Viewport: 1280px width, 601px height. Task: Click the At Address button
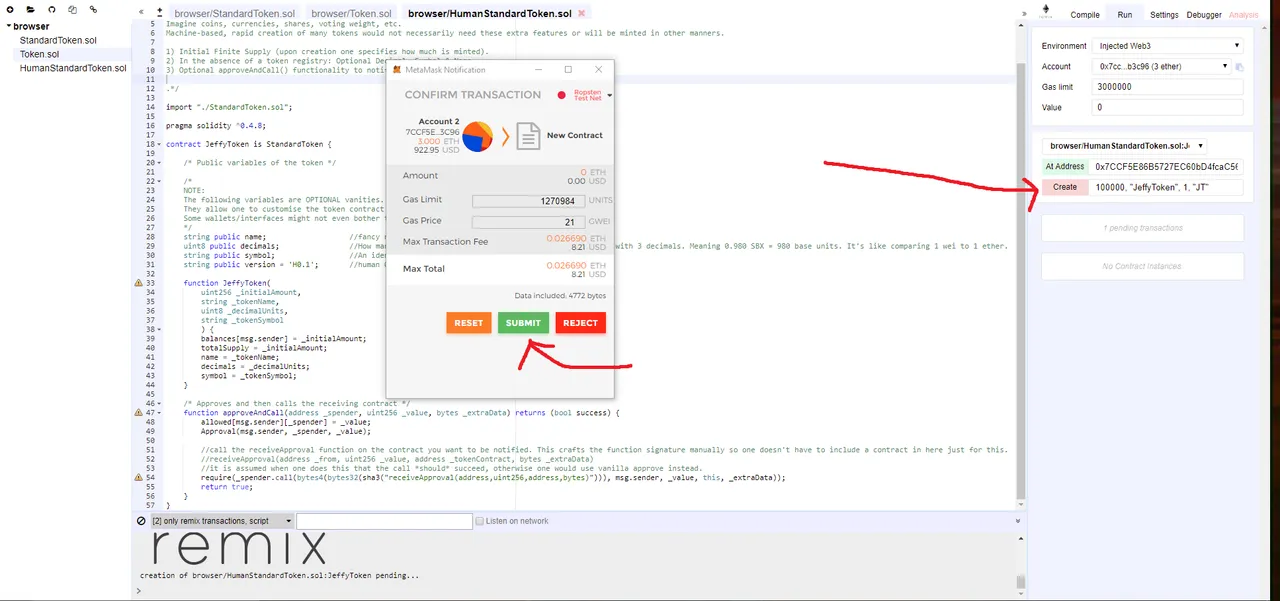click(1064, 166)
